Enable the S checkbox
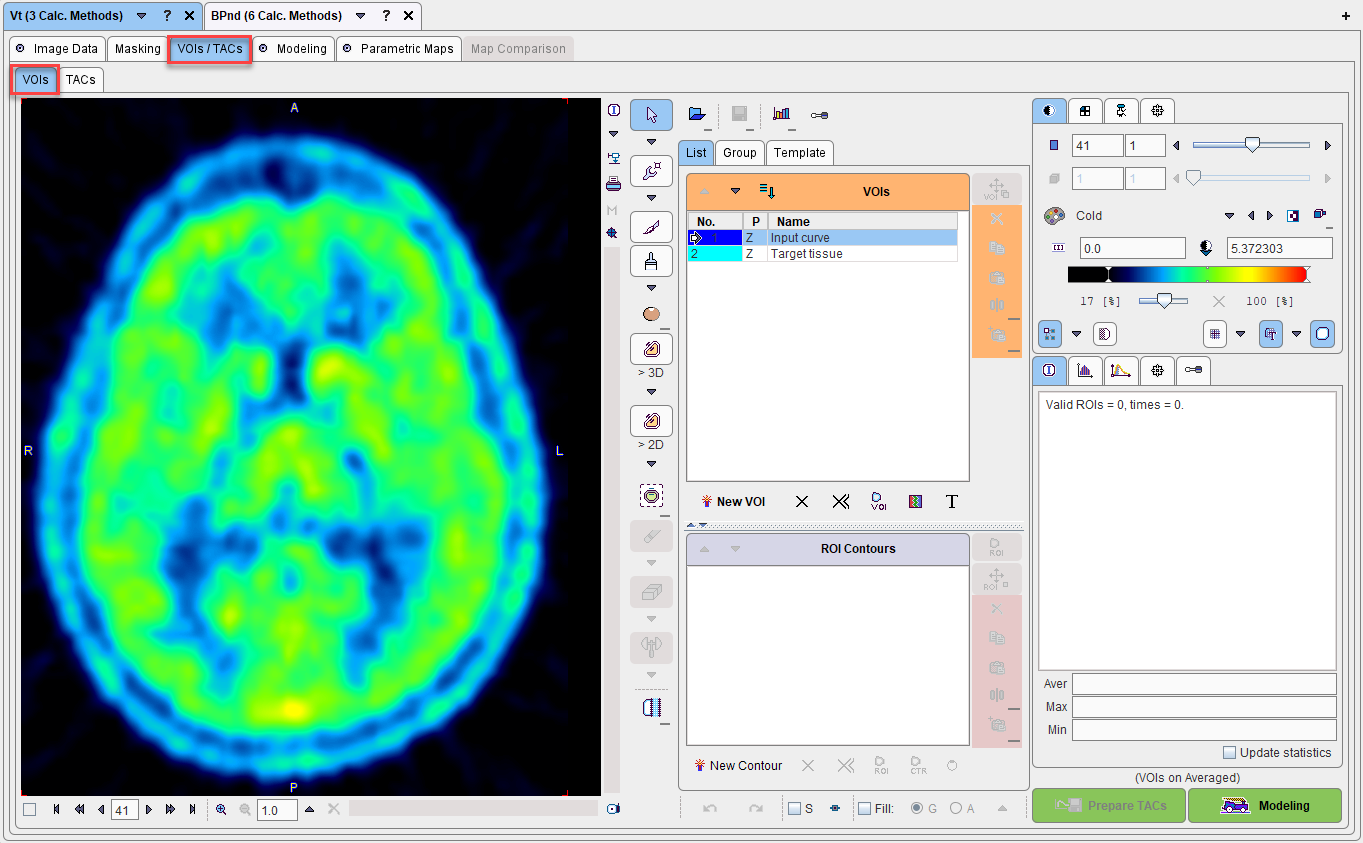This screenshot has width=1363, height=843. pyautogui.click(x=794, y=809)
